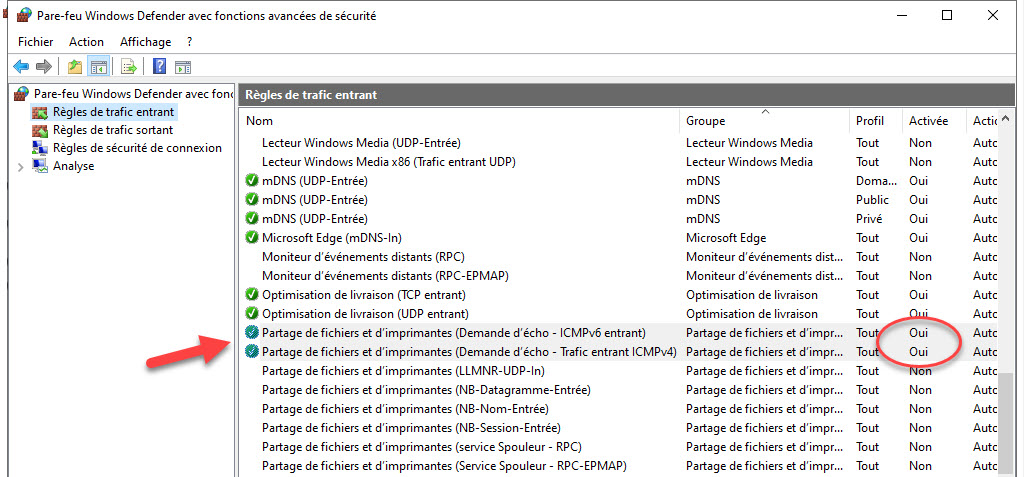Click the Règles de sécurité de connexion icon
1024x477 pixels.
coord(40,148)
